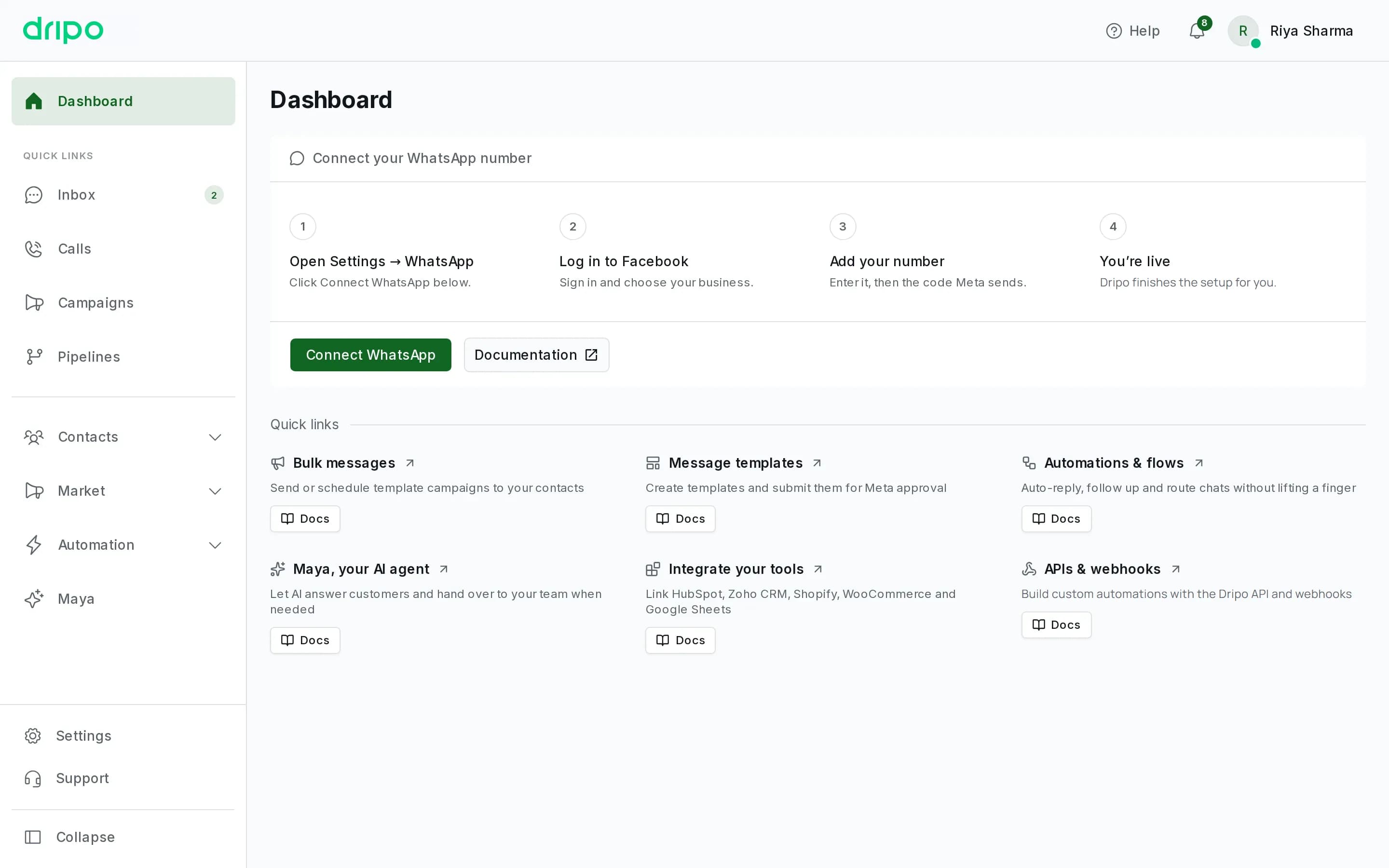This screenshot has height=868, width=1389.
Task: Click the Maya AI agent sparkle icon
Action: click(x=278, y=569)
